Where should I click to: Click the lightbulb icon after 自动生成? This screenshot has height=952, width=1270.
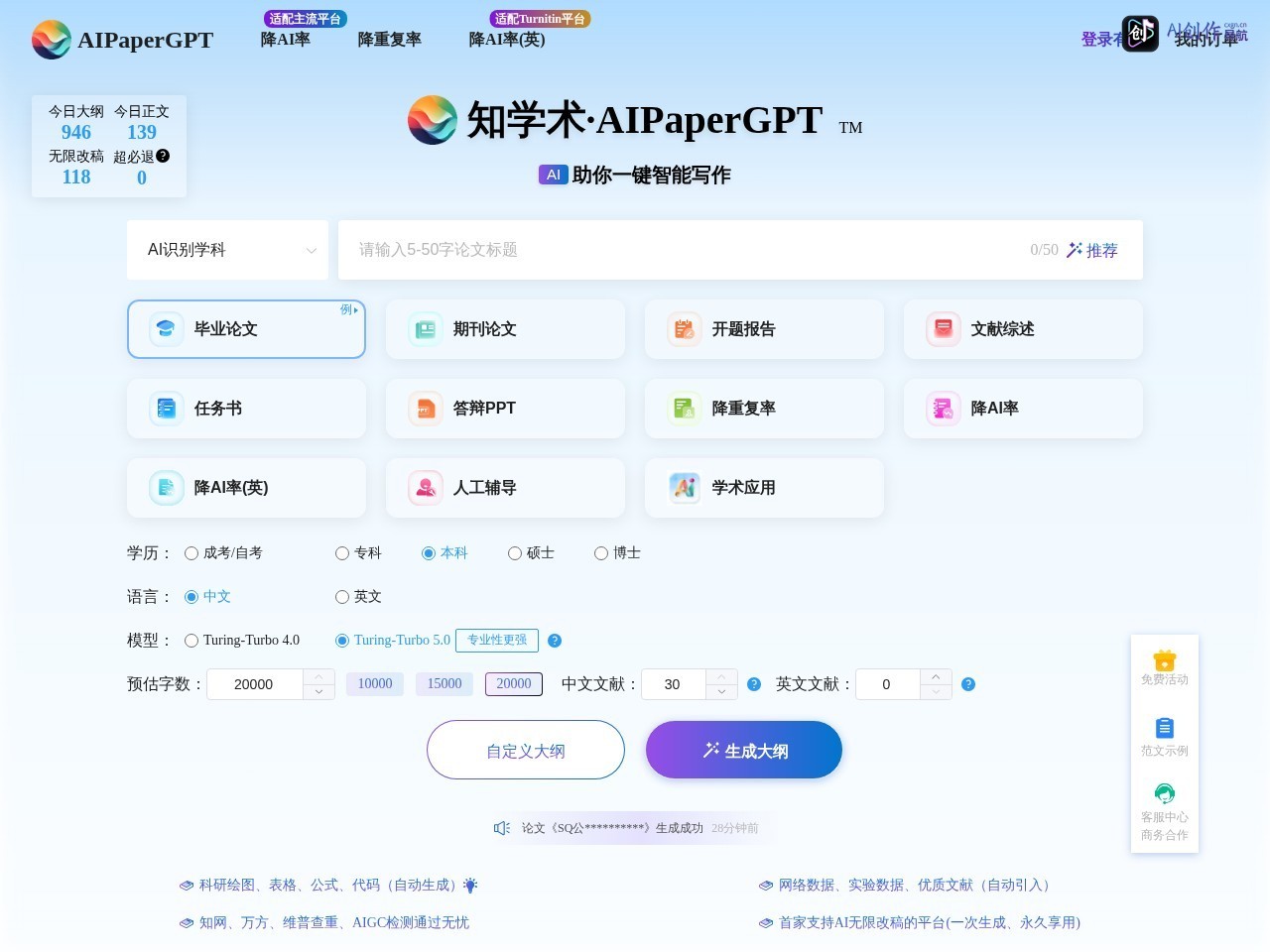click(x=470, y=885)
